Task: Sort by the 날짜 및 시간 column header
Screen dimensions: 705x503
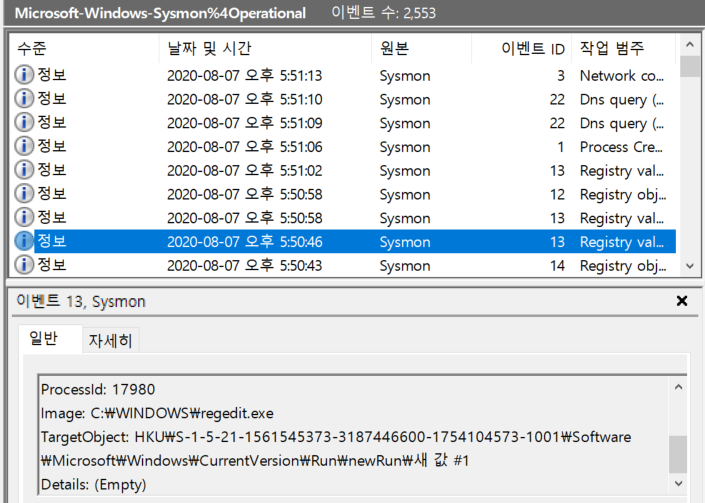Action: coord(265,48)
